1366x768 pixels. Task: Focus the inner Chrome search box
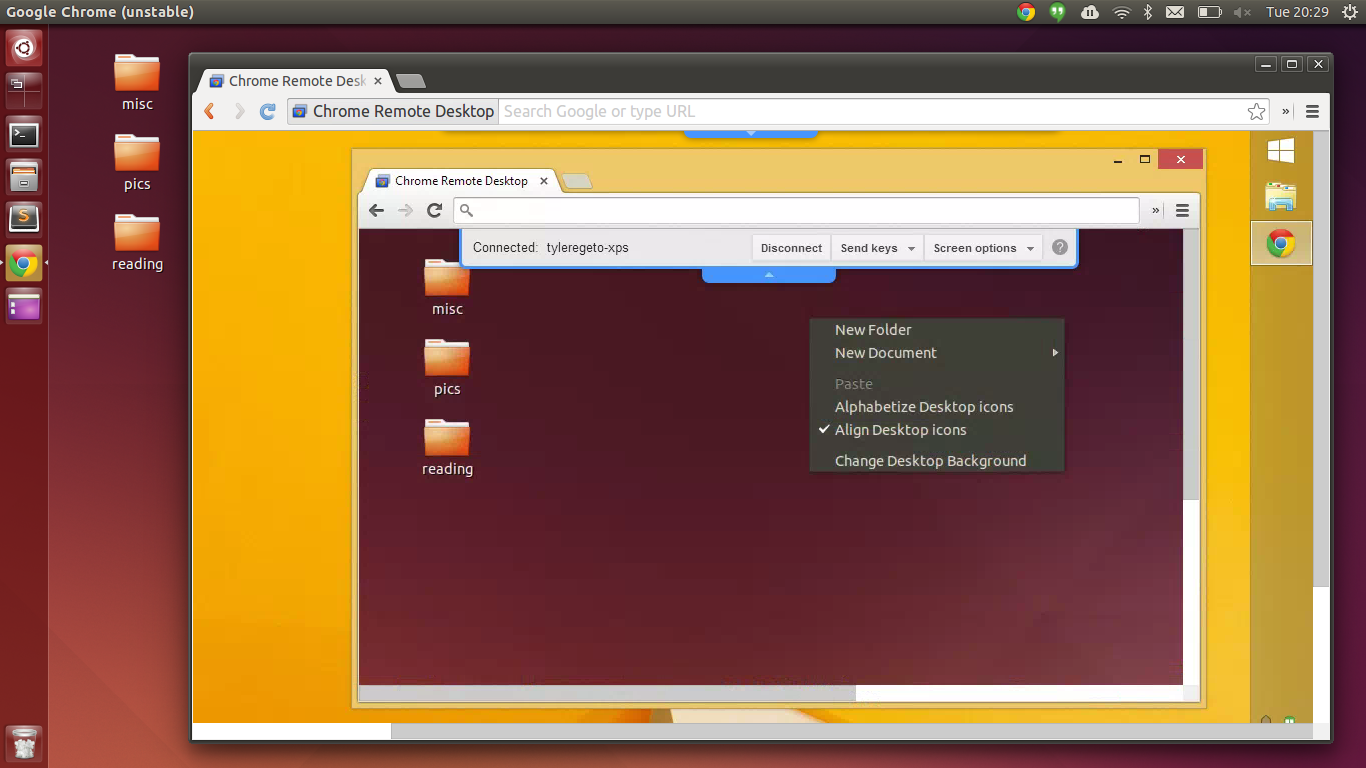(796, 210)
